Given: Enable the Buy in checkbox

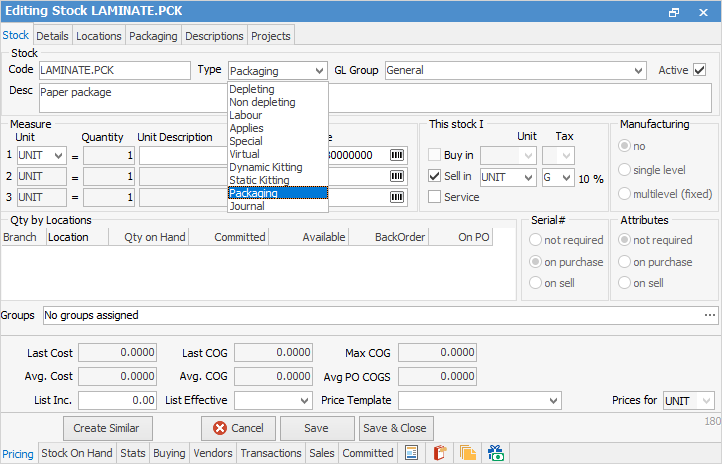Looking at the screenshot, I should tap(434, 155).
